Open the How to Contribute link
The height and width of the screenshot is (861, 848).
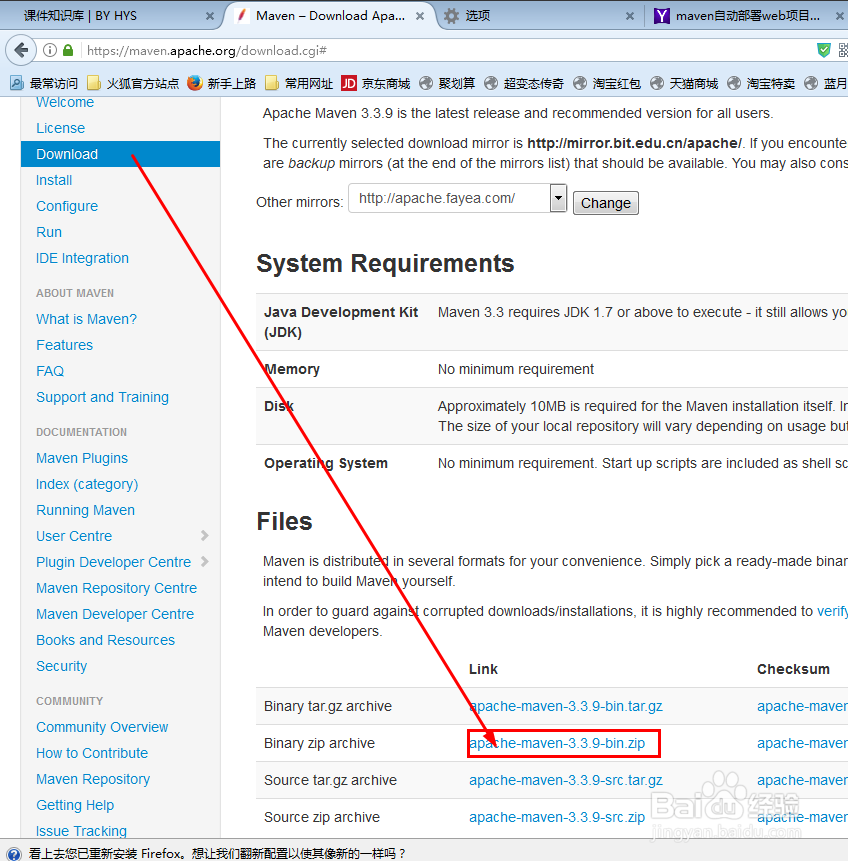coord(92,753)
